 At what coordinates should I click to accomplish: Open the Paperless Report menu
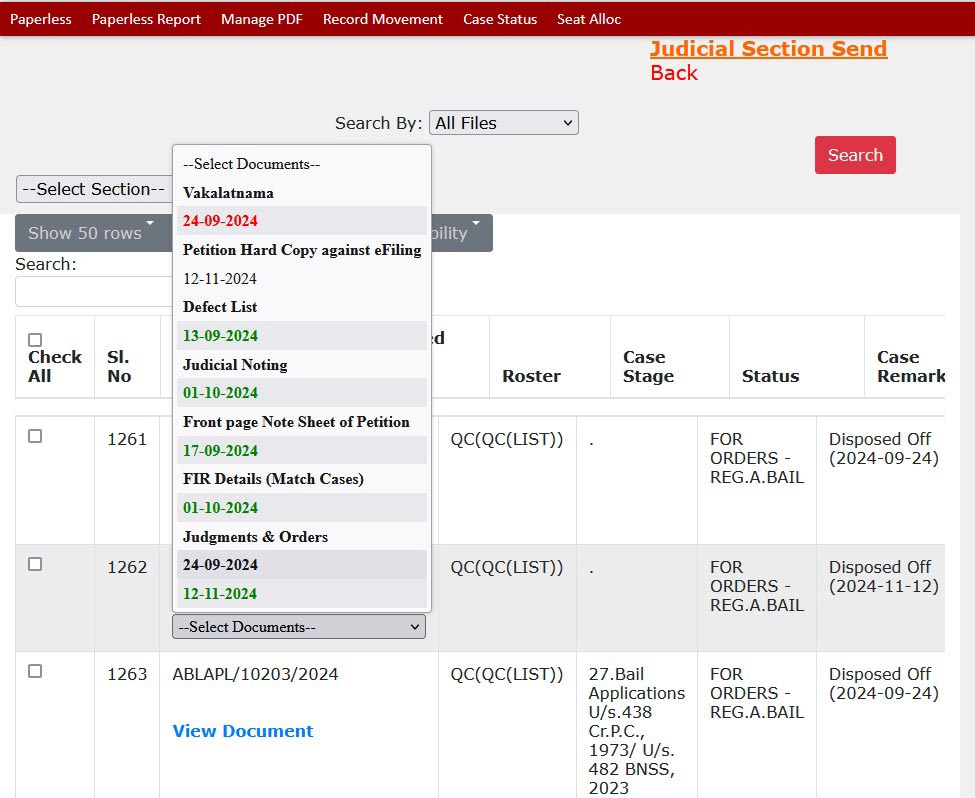click(146, 19)
